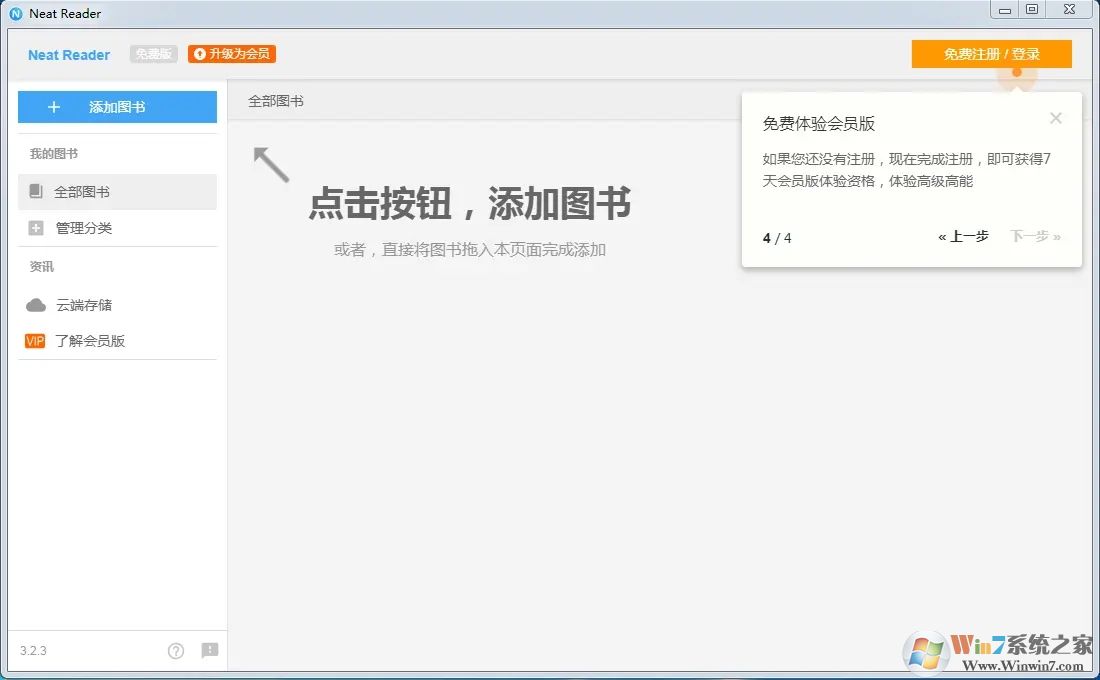Click 升级为会员 upgrade button
The width and height of the screenshot is (1100, 680).
(x=232, y=54)
